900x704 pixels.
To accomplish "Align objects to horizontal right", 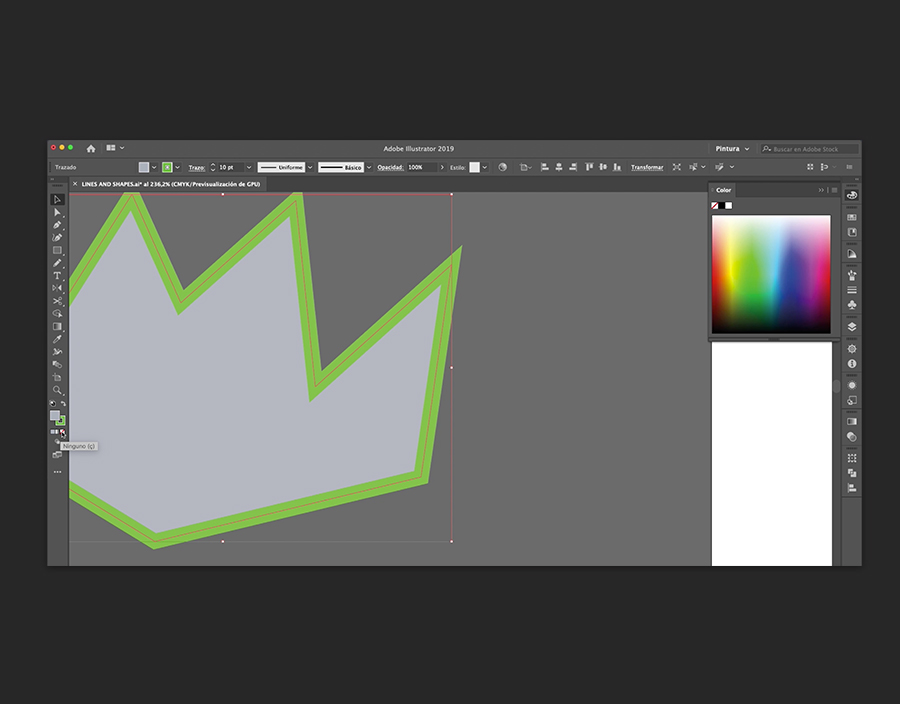I will pos(572,167).
